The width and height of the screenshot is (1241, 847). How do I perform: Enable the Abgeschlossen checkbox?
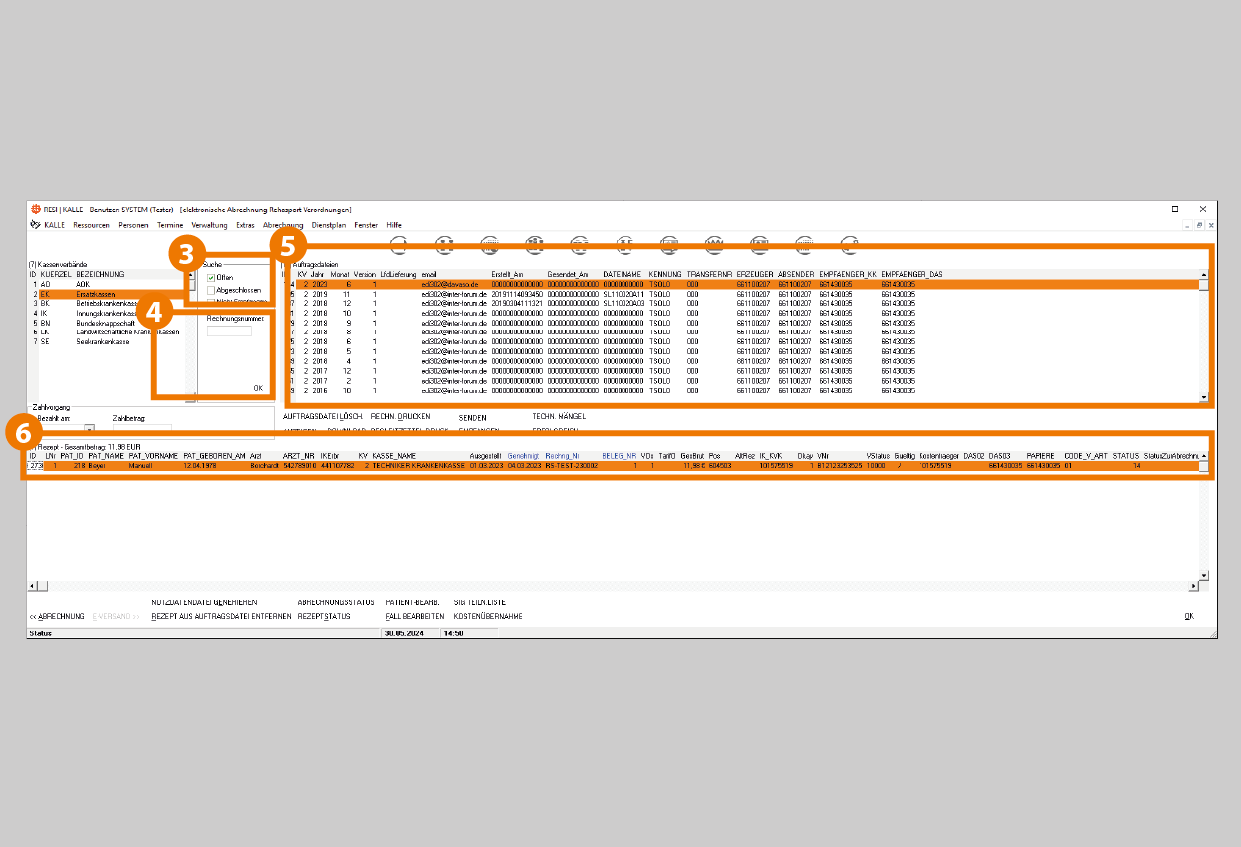coord(211,290)
